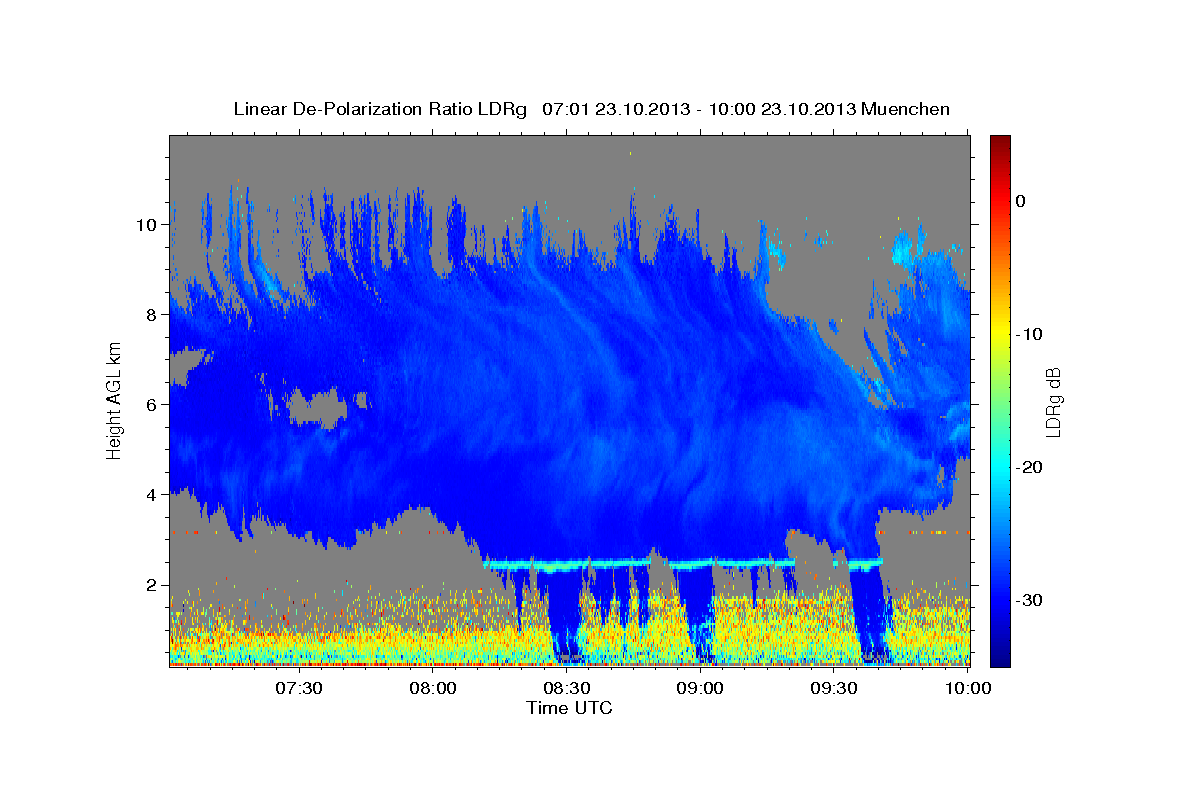Viewport: 1200px width, 800px height.
Task: Click the "08:30" time axis label
Action: [x=567, y=688]
